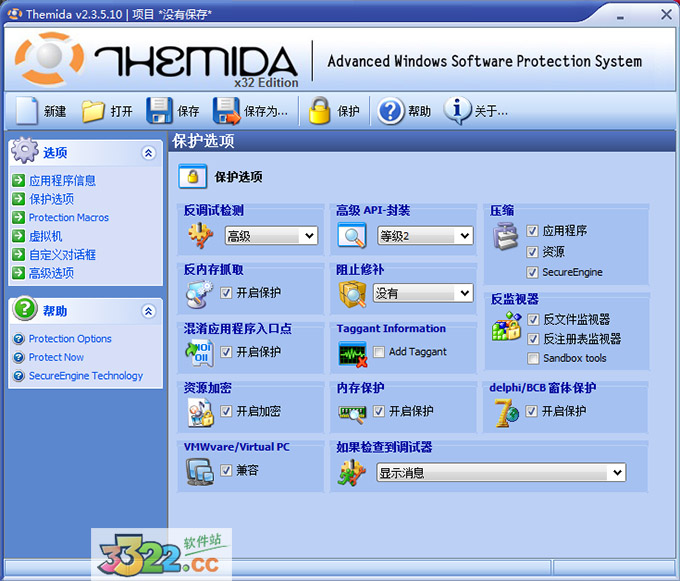Click the 内存保护 RAM chip icon

pyautogui.click(x=352, y=414)
